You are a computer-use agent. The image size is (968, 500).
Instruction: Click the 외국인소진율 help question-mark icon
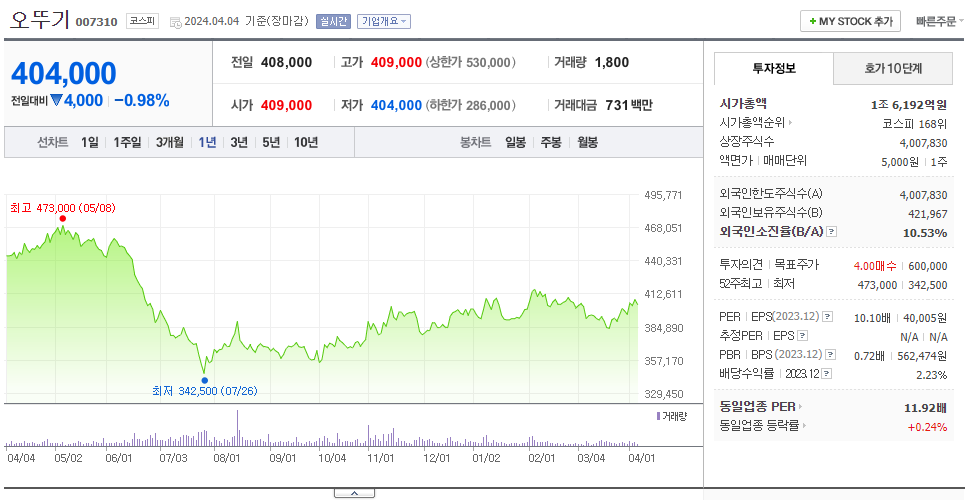[x=832, y=232]
